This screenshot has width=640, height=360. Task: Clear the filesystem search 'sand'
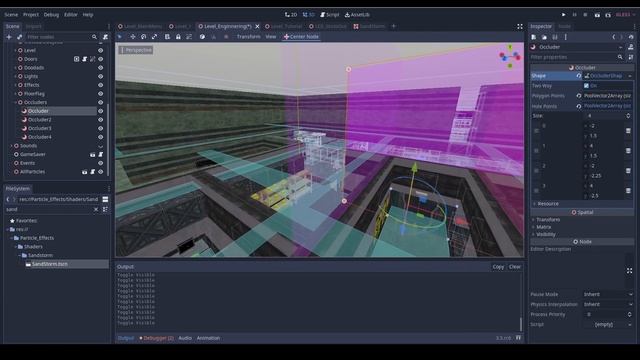point(96,209)
